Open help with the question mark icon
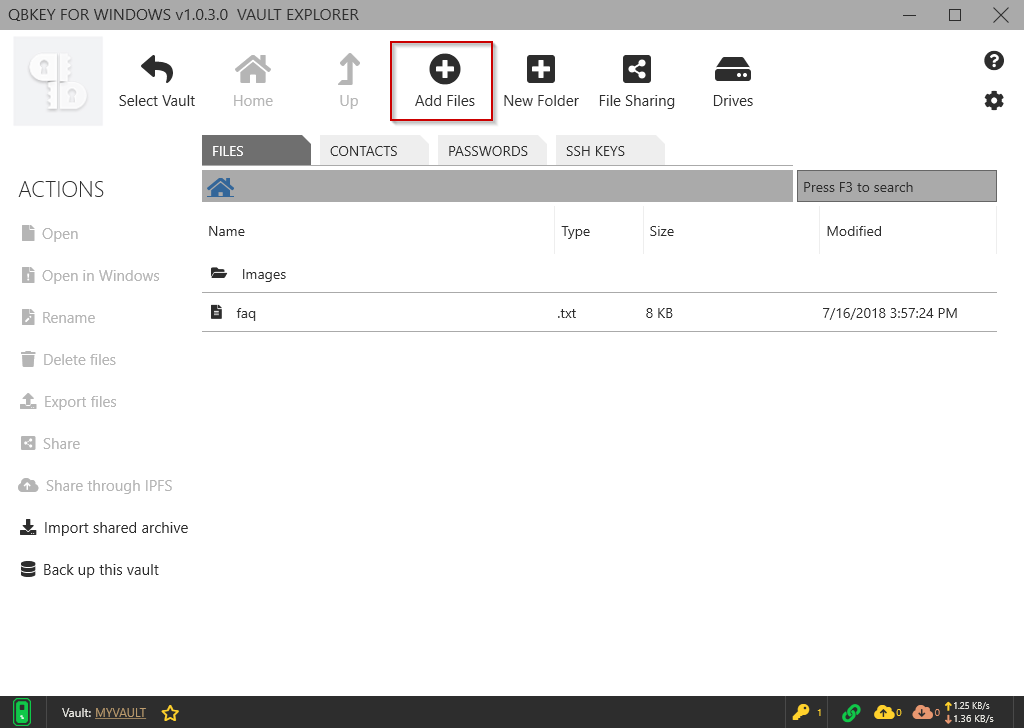The image size is (1024, 728). coord(994,61)
